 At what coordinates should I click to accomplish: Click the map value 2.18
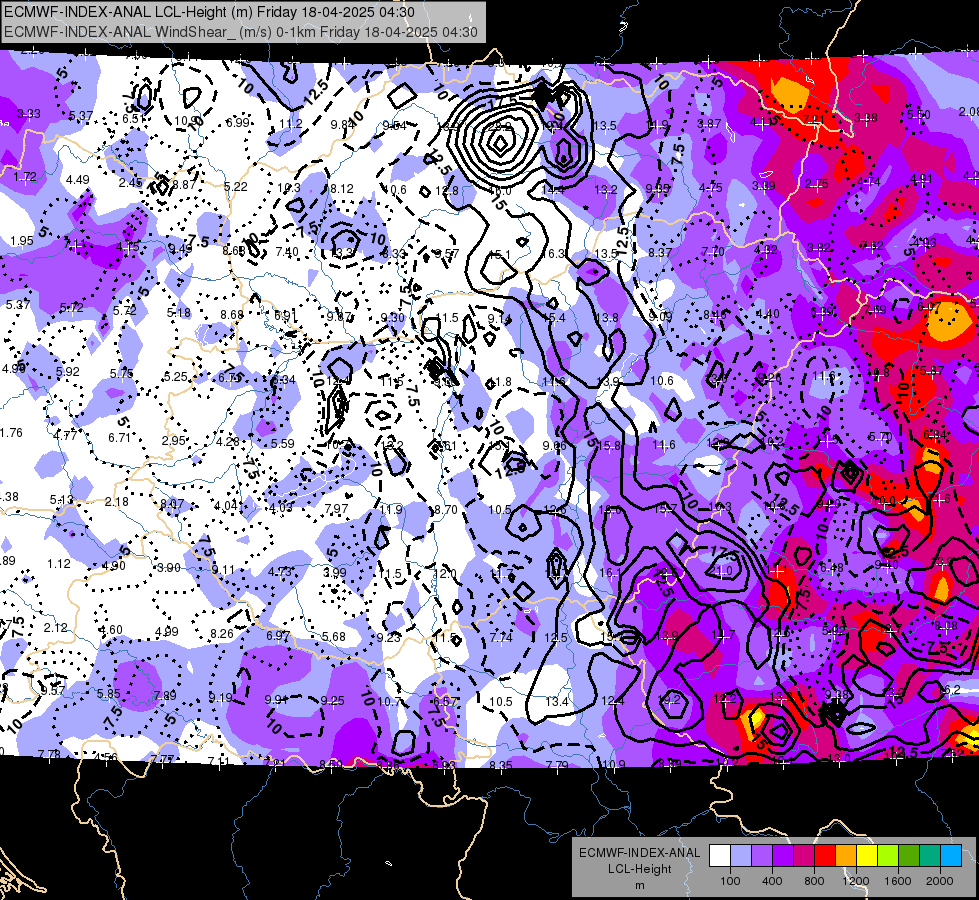click(117, 502)
